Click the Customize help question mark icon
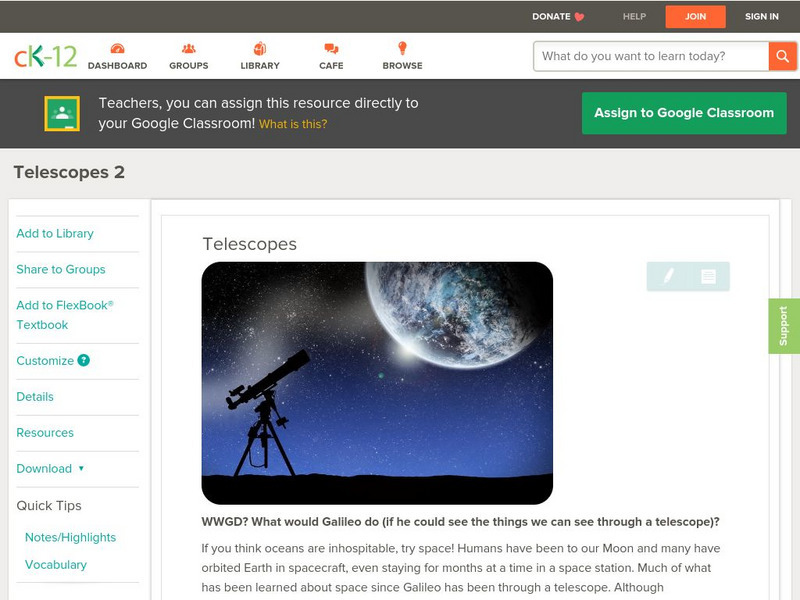The height and width of the screenshot is (600, 800). [x=84, y=360]
